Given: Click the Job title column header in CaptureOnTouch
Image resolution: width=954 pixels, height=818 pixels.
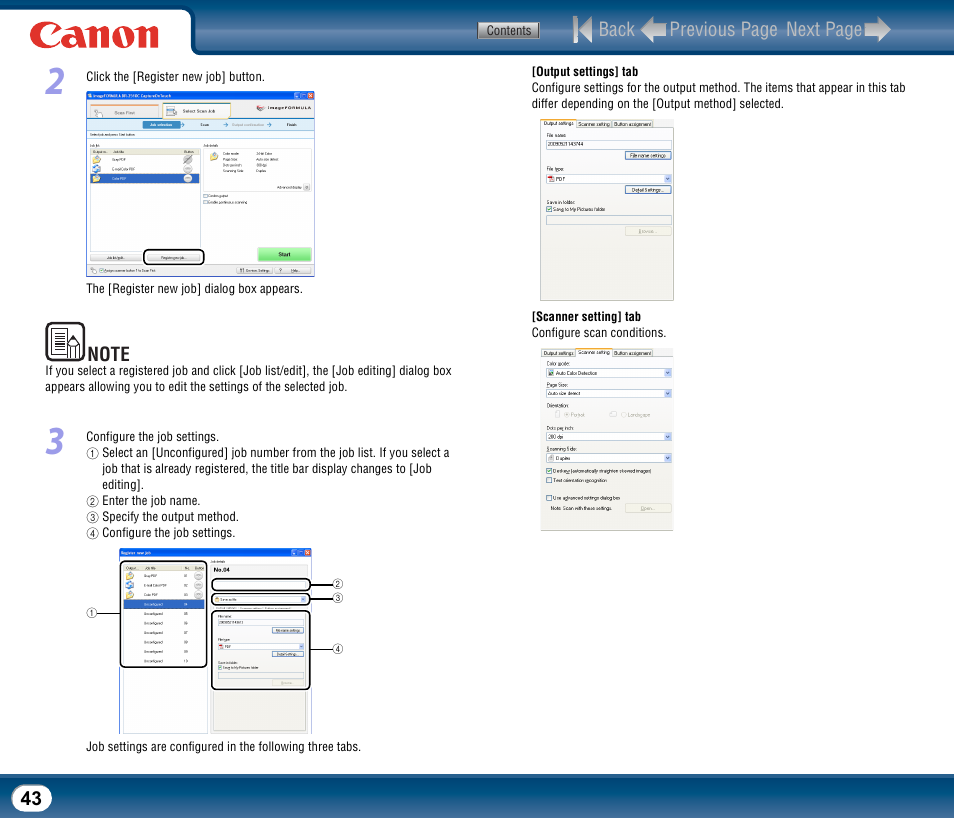Looking at the screenshot, I should coord(146,152).
